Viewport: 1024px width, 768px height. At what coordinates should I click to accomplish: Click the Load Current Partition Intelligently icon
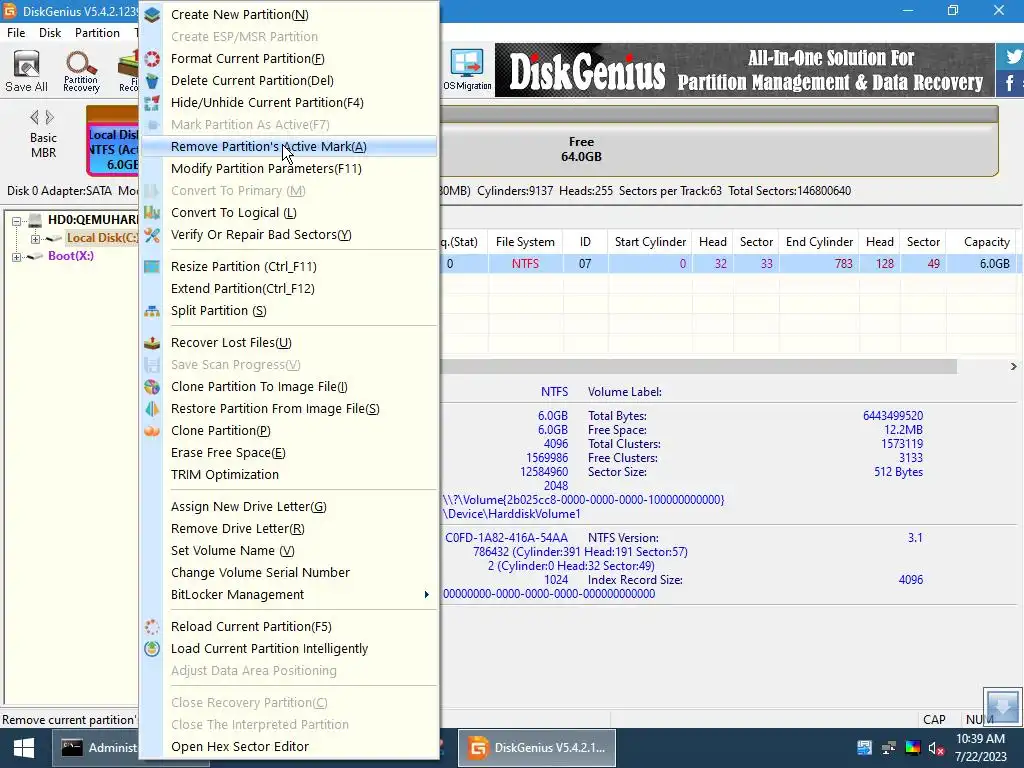pyautogui.click(x=152, y=648)
